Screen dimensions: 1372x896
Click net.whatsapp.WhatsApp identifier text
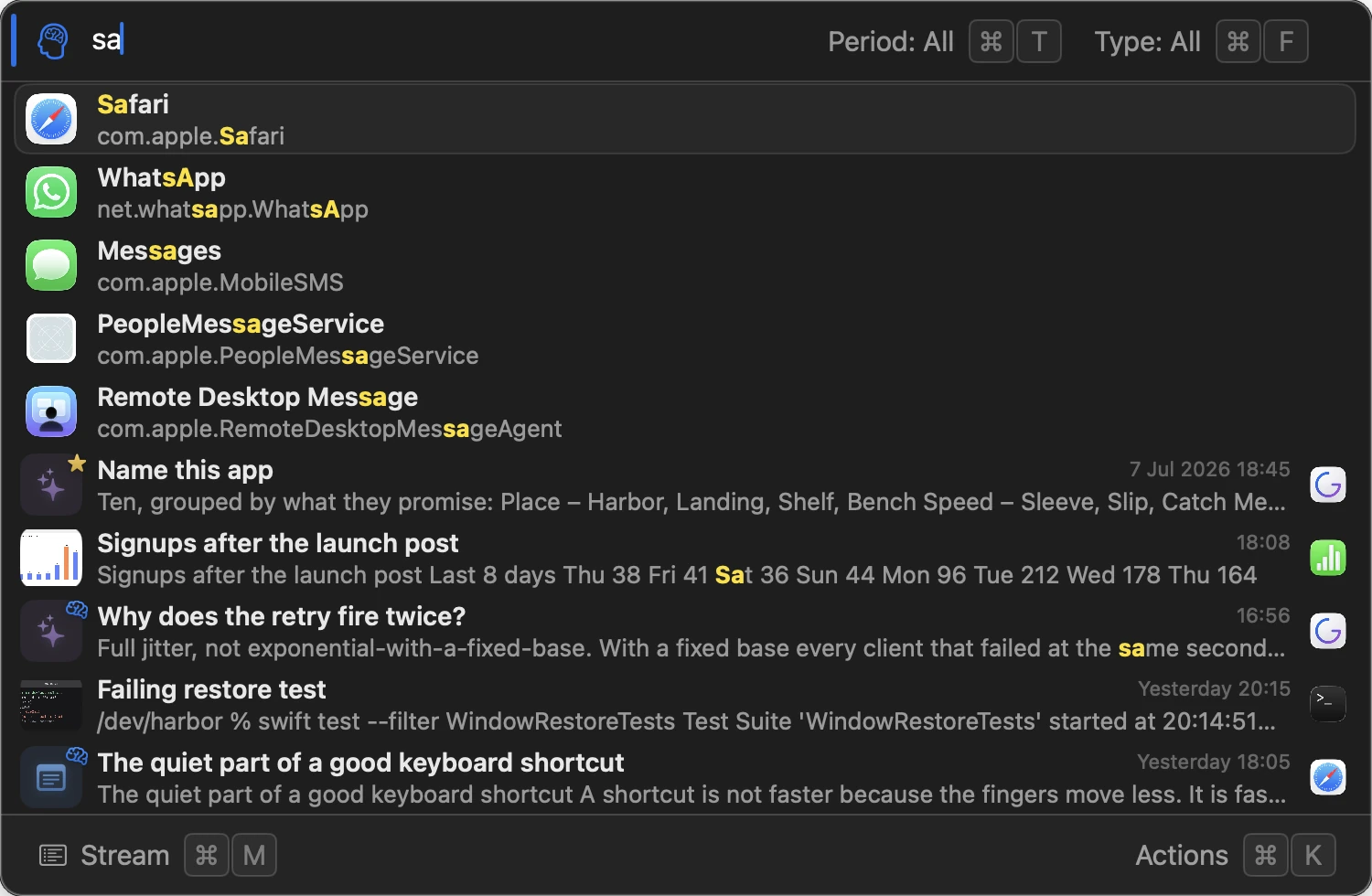(232, 209)
